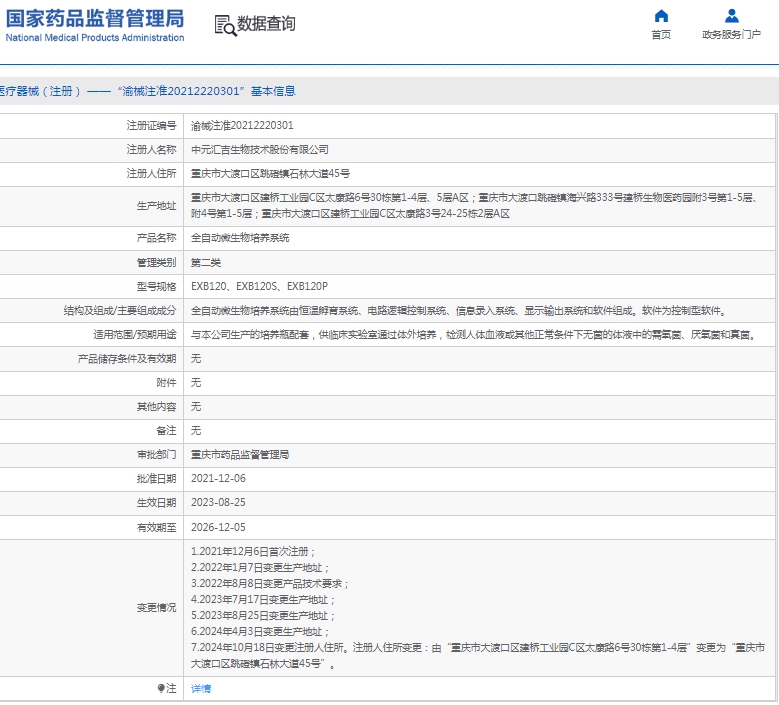Click the small bullet icon beside 注

point(160,688)
